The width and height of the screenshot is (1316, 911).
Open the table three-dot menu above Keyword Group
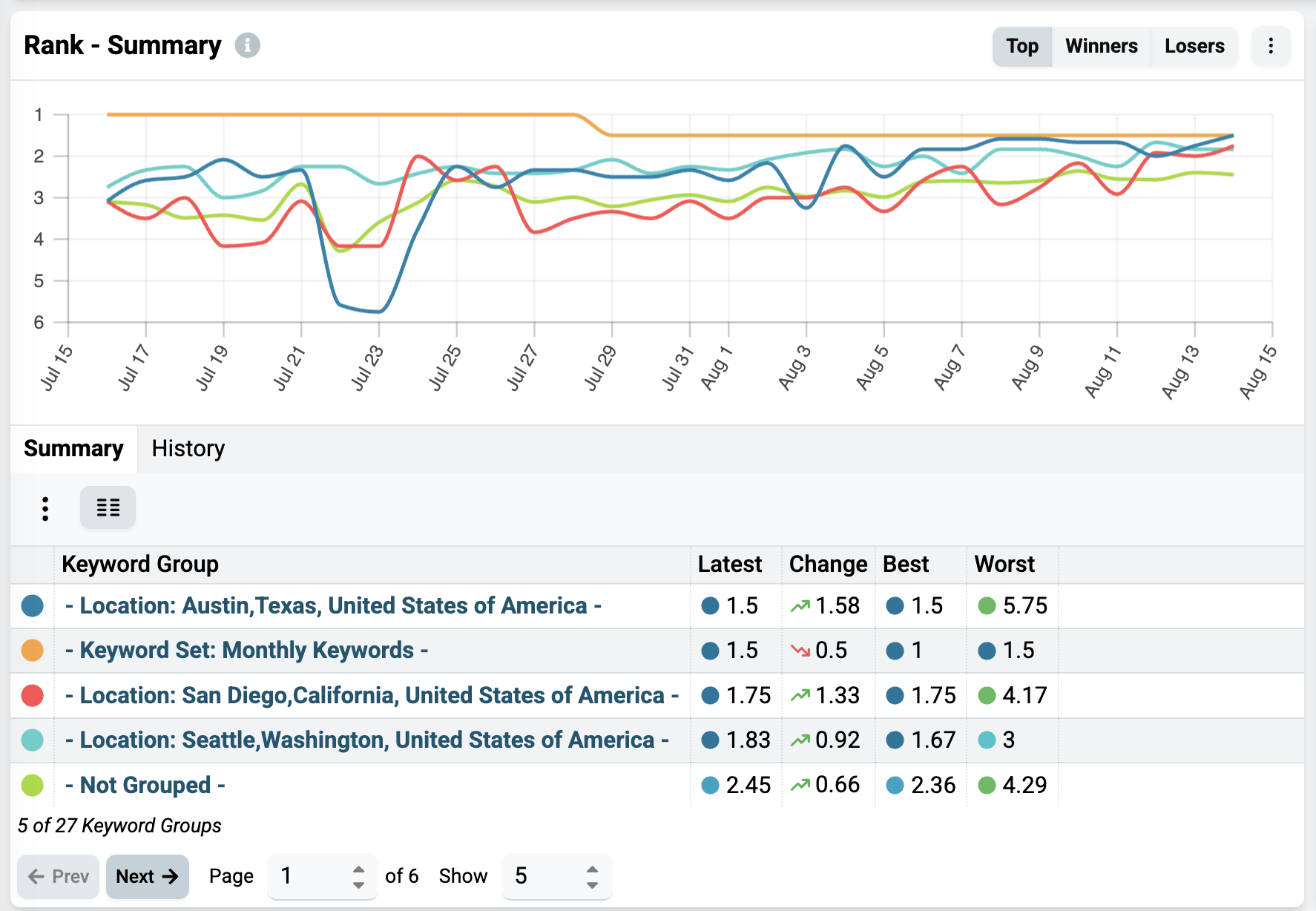45,508
